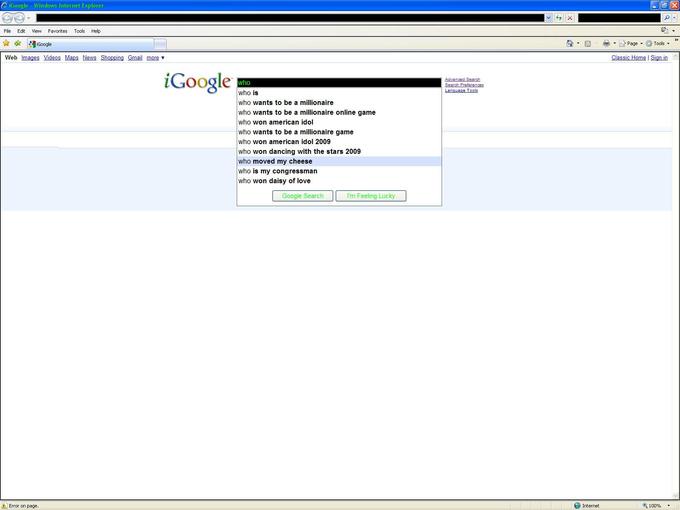This screenshot has width=680, height=510.
Task: Click the search field containing 'who'
Action: tap(339, 82)
